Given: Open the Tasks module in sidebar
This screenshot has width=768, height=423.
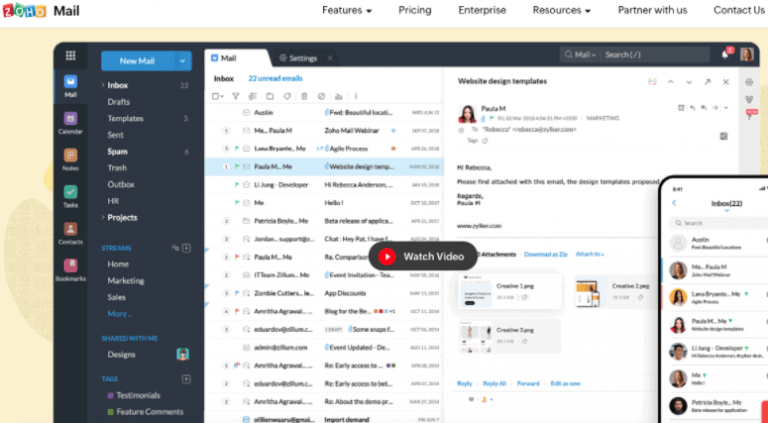Looking at the screenshot, I should [x=71, y=196].
